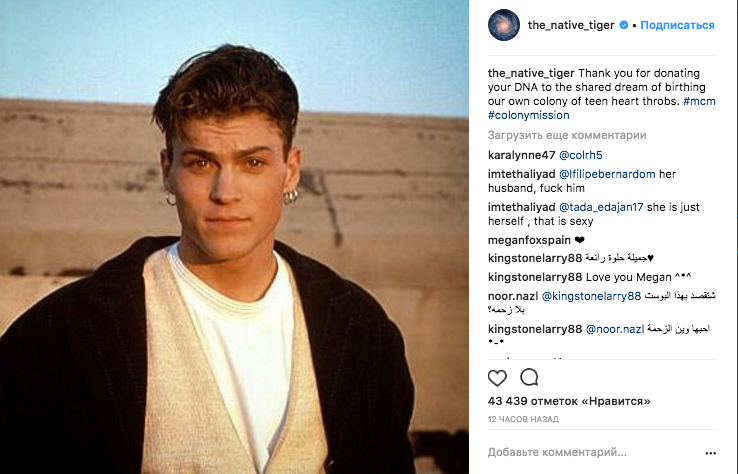
Task: Click the blue verified badge
Action: 624,25
